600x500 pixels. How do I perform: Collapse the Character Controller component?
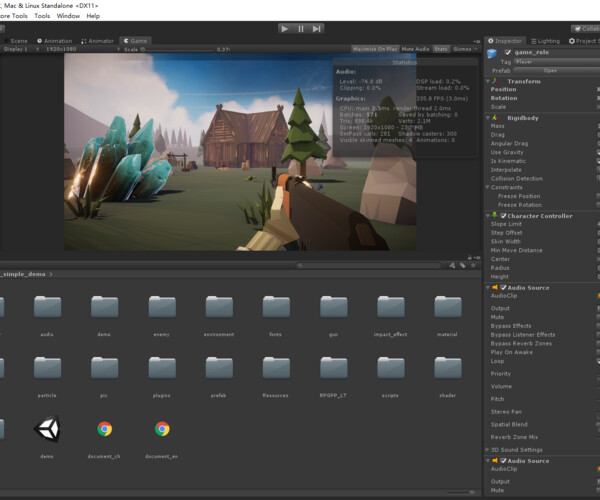point(488,216)
